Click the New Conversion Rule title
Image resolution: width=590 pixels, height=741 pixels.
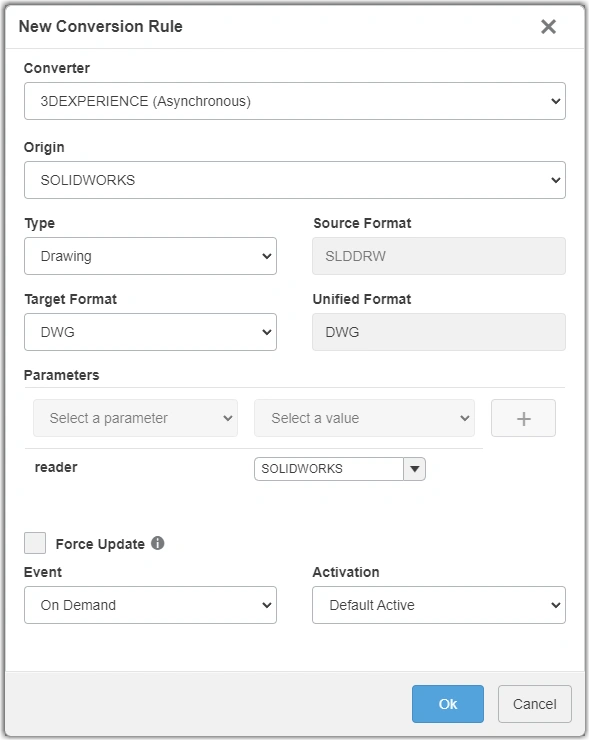[x=100, y=26]
